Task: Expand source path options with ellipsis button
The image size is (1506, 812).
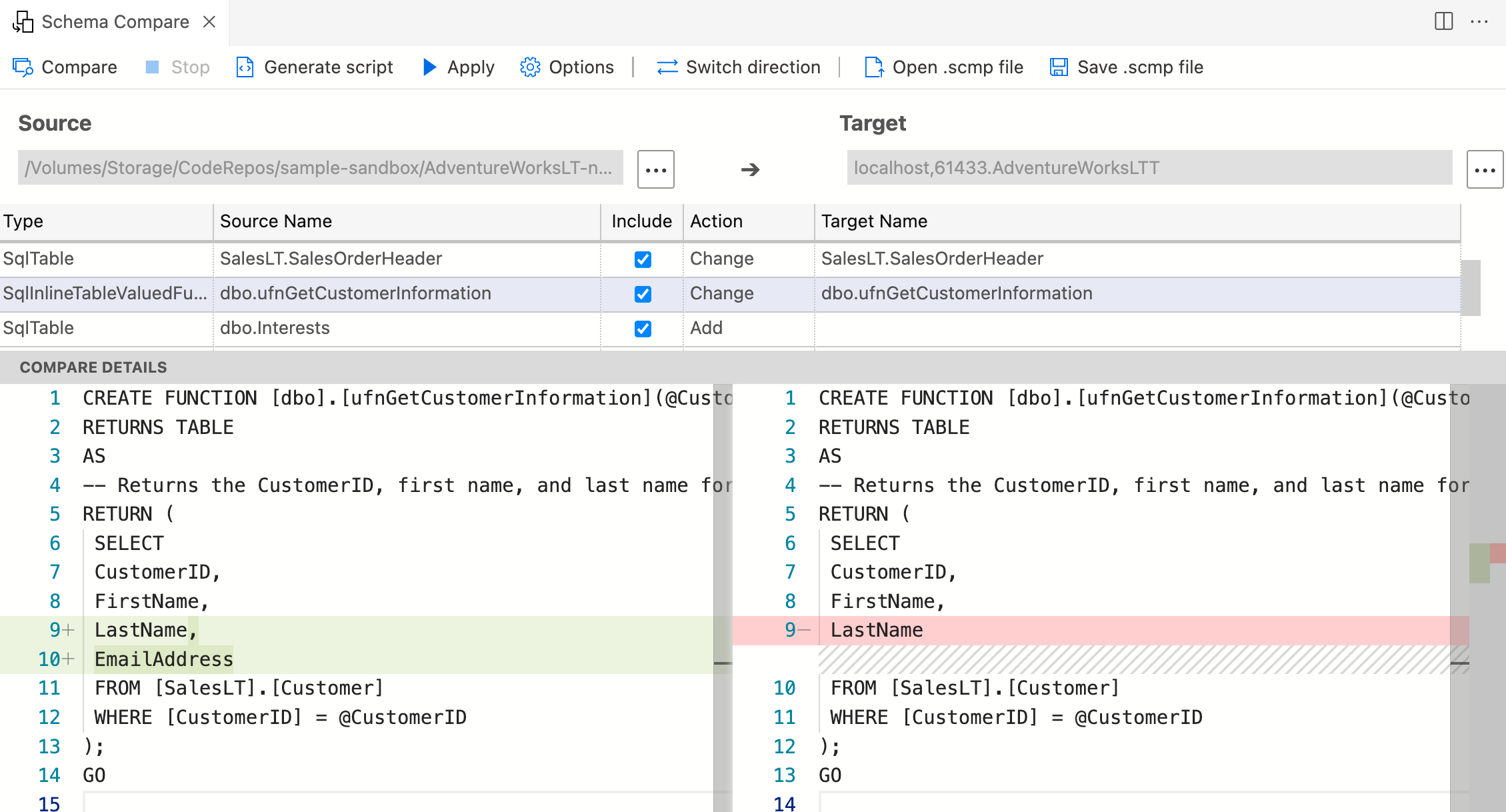Action: 656,168
